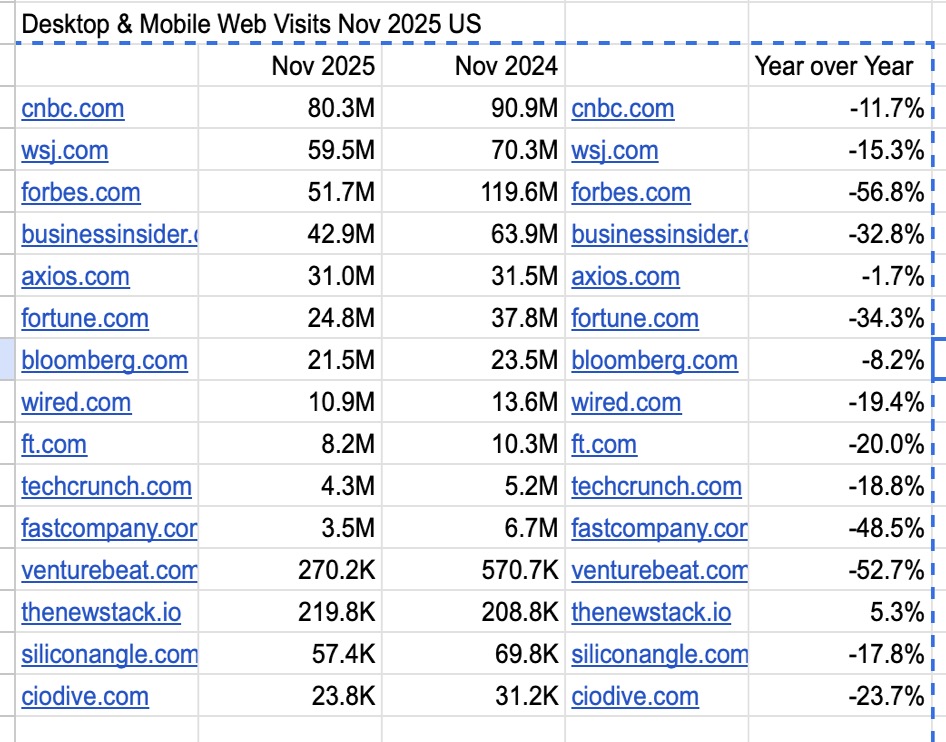Click the ciodive.com link left of 23.8K
The image size is (946, 742).
[x=85, y=697]
